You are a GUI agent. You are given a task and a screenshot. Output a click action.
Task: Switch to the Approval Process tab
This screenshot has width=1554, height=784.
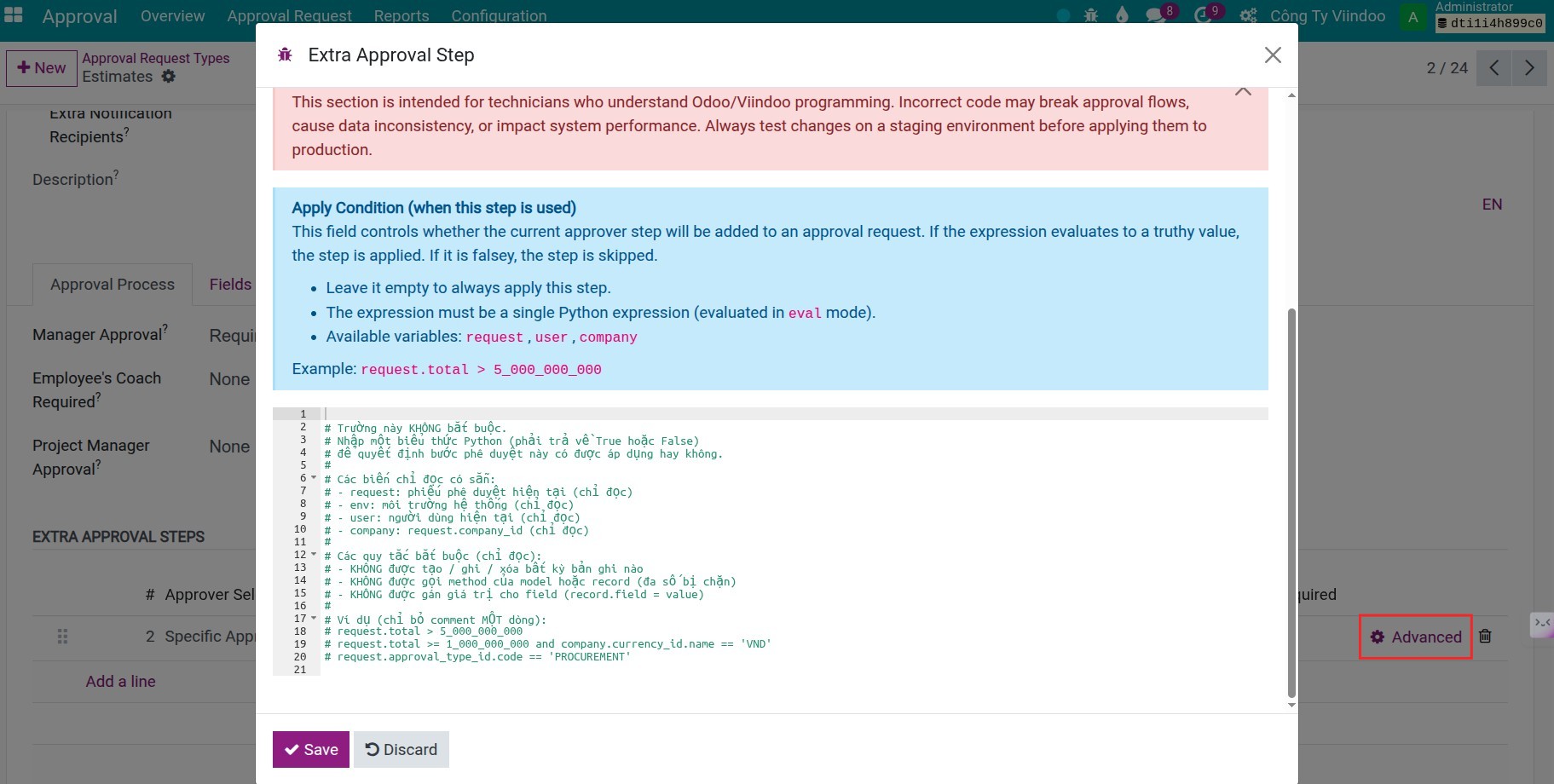(x=113, y=285)
